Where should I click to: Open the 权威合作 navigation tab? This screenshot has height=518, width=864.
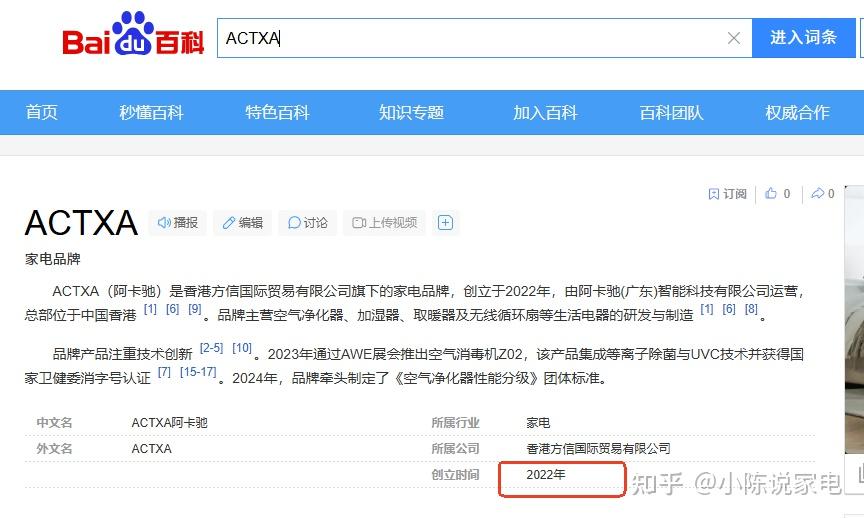[x=797, y=112]
